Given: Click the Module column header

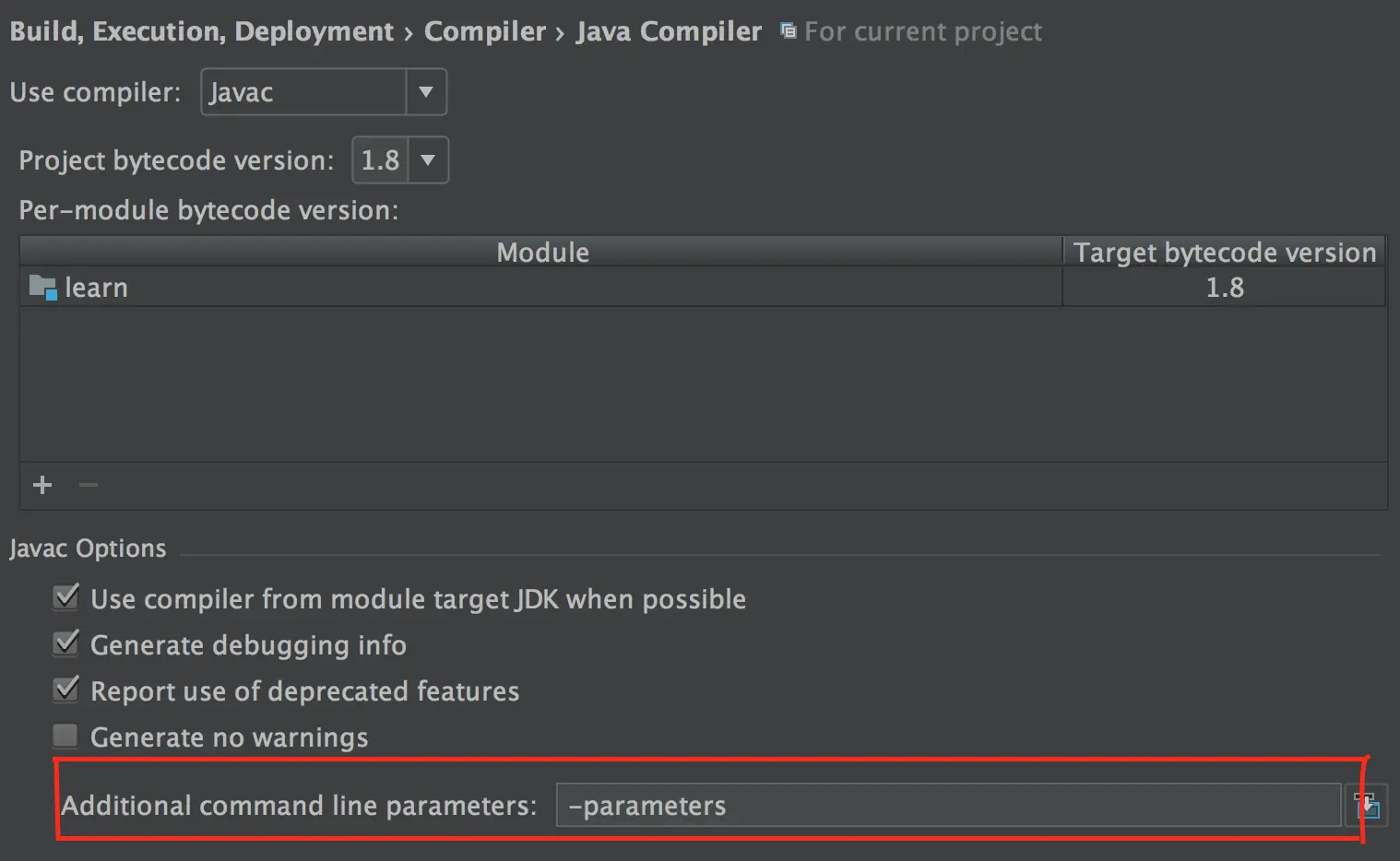Looking at the screenshot, I should pyautogui.click(x=542, y=253).
